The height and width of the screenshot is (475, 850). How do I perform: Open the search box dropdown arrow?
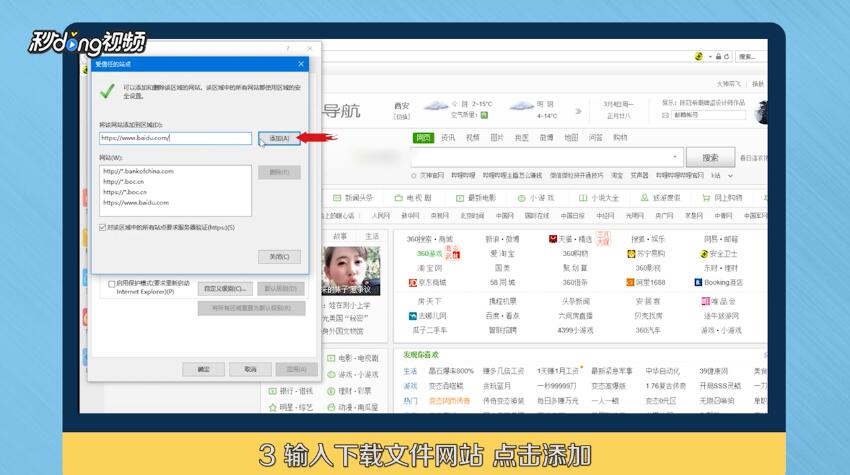(x=675, y=157)
